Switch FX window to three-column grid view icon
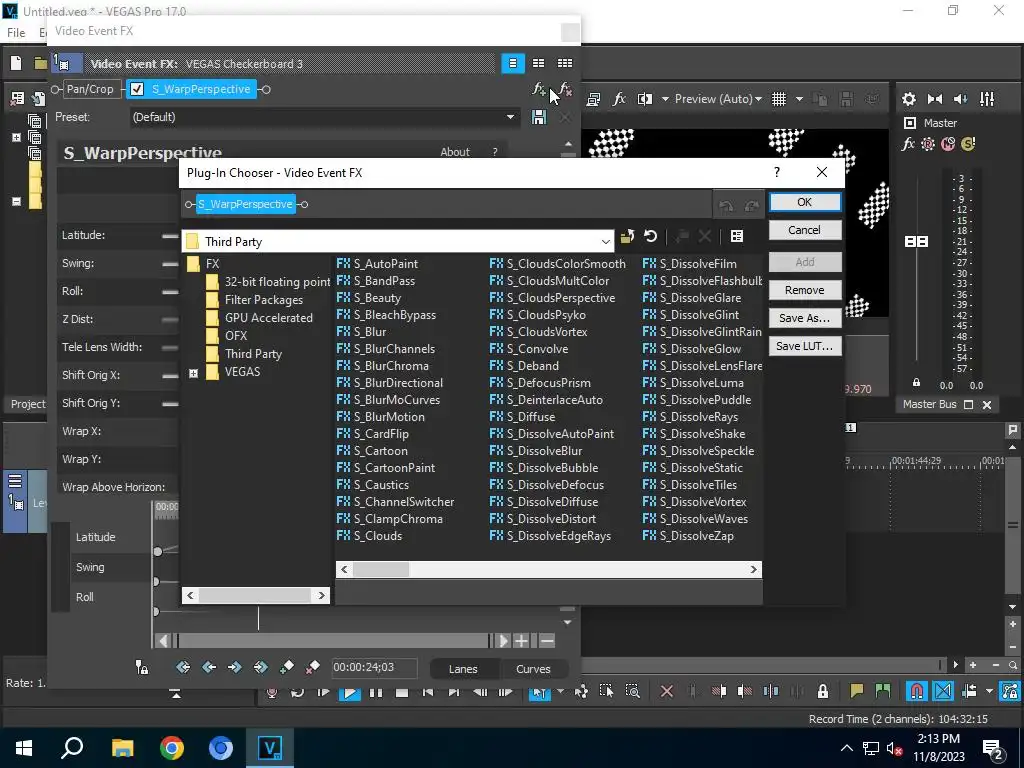Screen dimensions: 1024x768 pyautogui.click(x=565, y=63)
